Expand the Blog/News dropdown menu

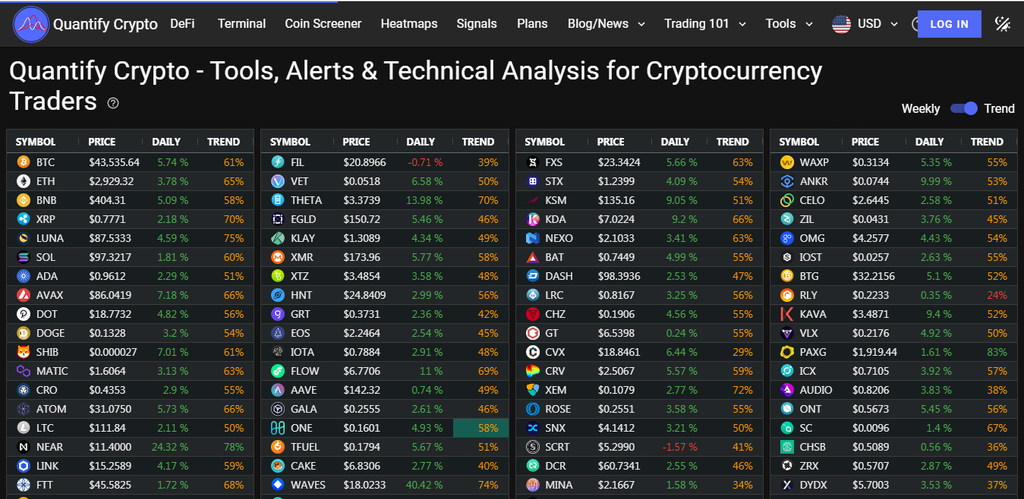607,24
